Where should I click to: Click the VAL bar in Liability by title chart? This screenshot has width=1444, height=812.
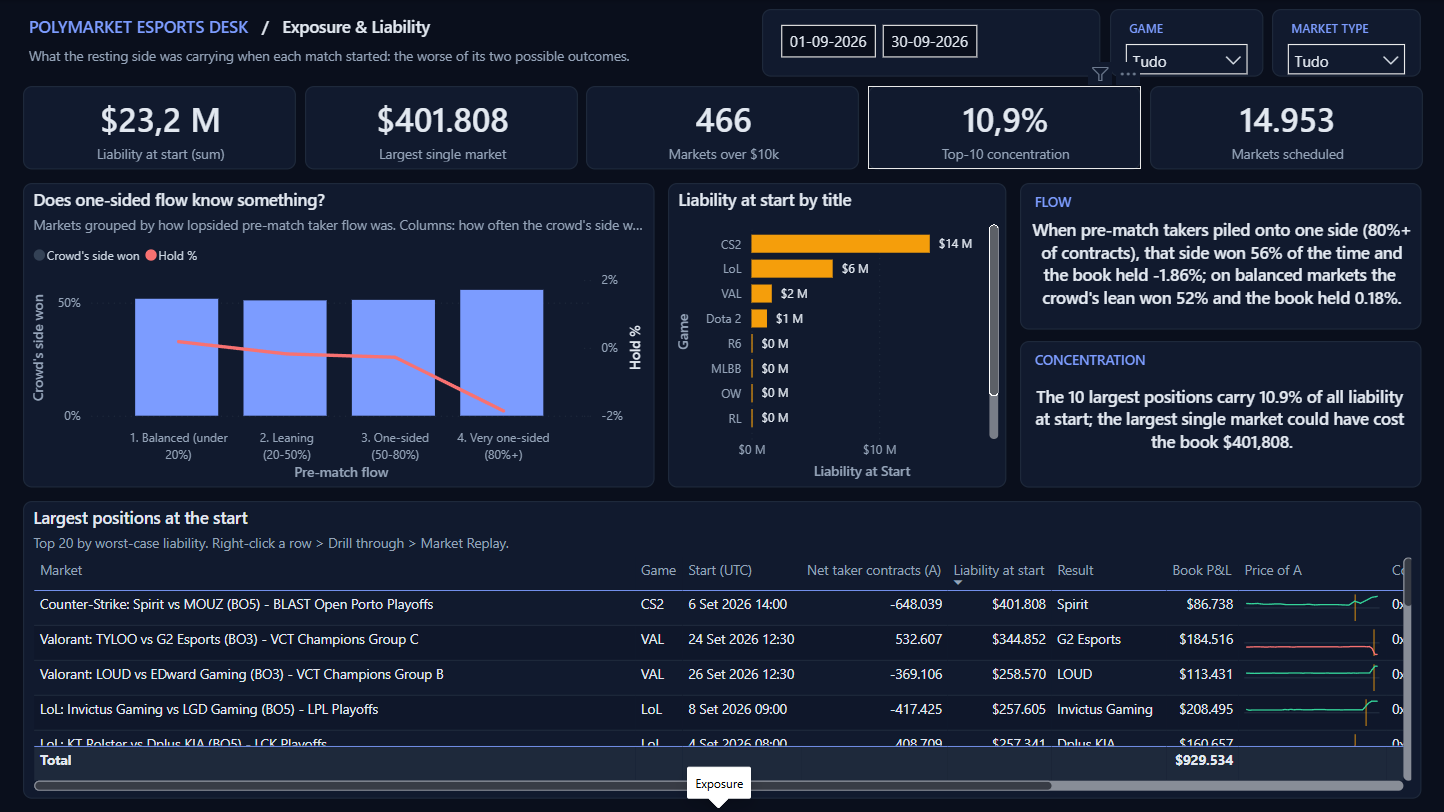point(762,293)
